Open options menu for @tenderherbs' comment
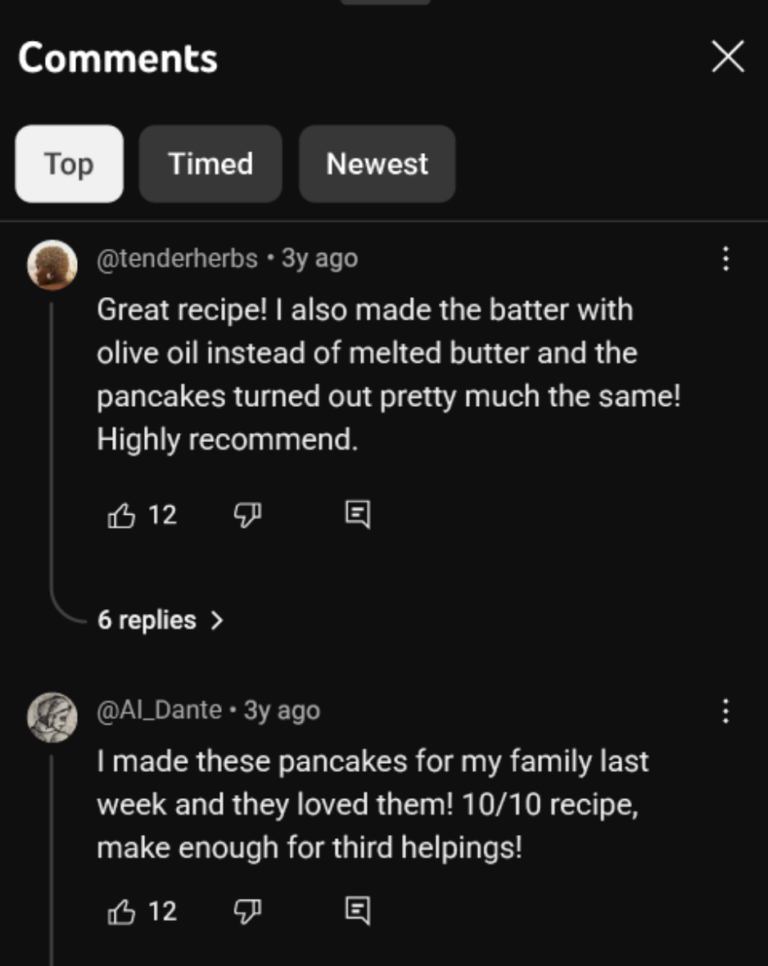 [x=726, y=257]
